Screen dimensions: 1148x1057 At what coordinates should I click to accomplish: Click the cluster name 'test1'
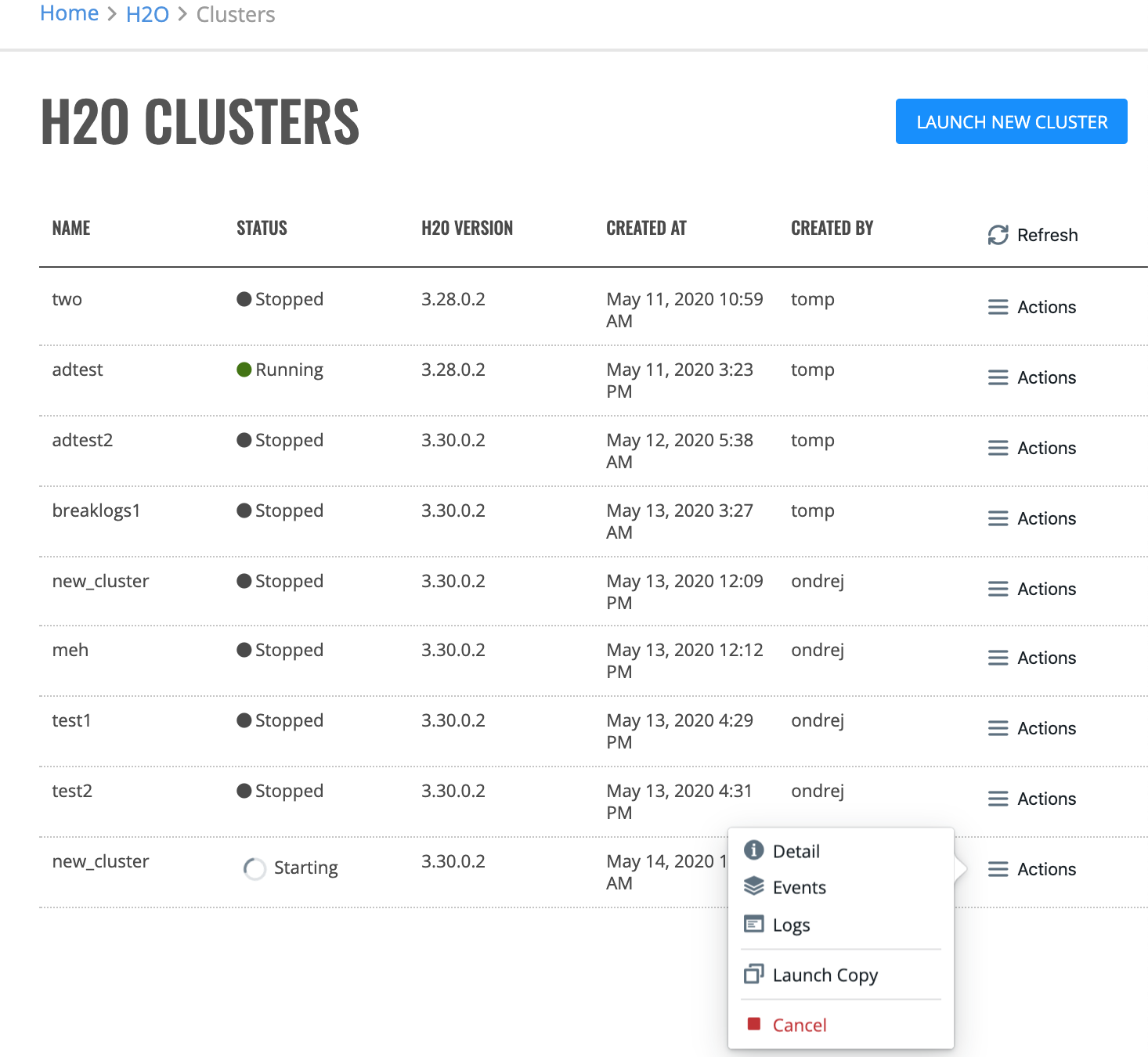(x=71, y=720)
